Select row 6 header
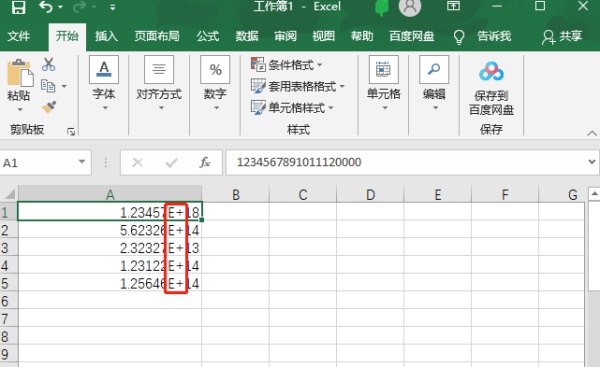 [x=8, y=301]
